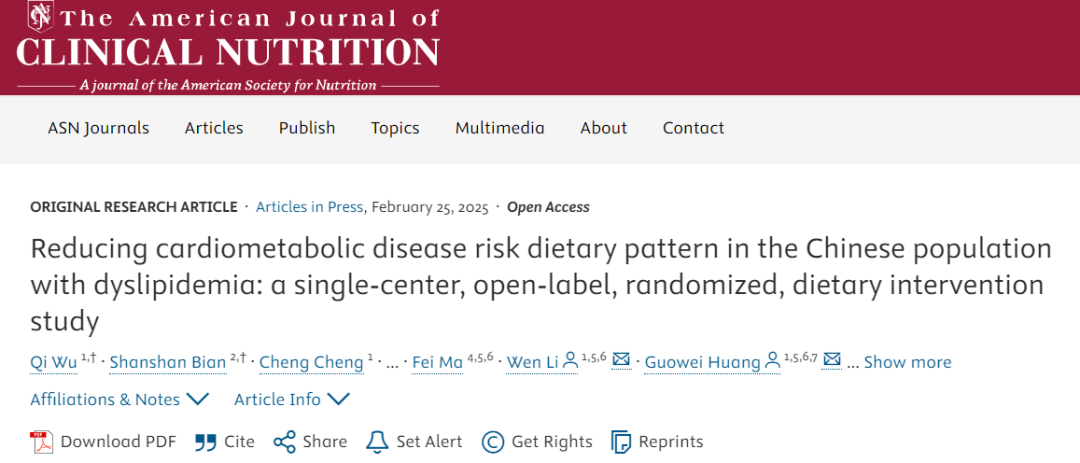
Task: Click the Get Rights copyright icon
Action: click(492, 442)
